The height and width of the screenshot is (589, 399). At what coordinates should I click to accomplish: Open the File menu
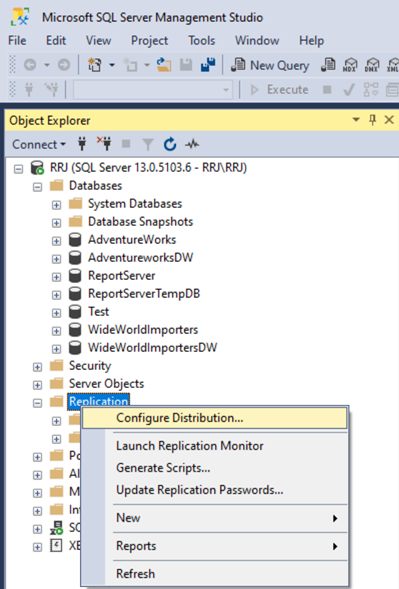pos(17,40)
